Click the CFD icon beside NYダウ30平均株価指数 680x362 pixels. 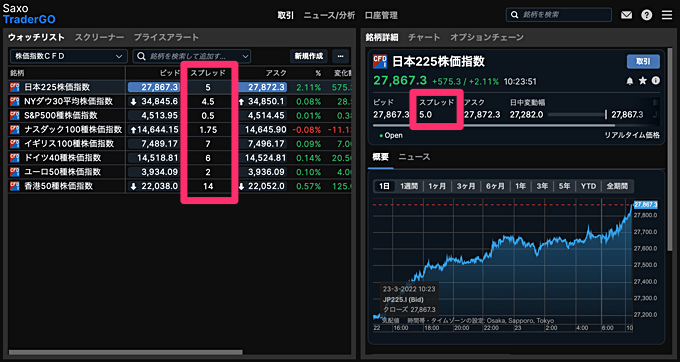14,101
